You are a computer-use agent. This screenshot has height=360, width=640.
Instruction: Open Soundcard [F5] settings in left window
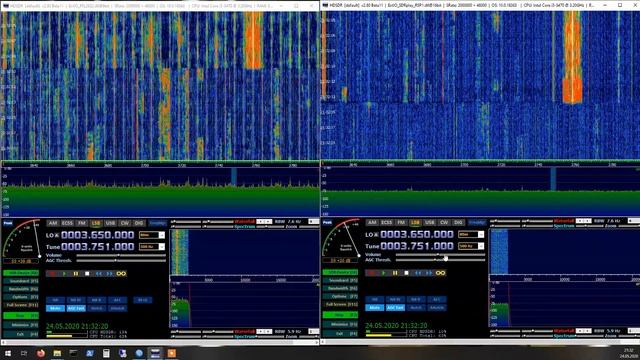click(21, 281)
